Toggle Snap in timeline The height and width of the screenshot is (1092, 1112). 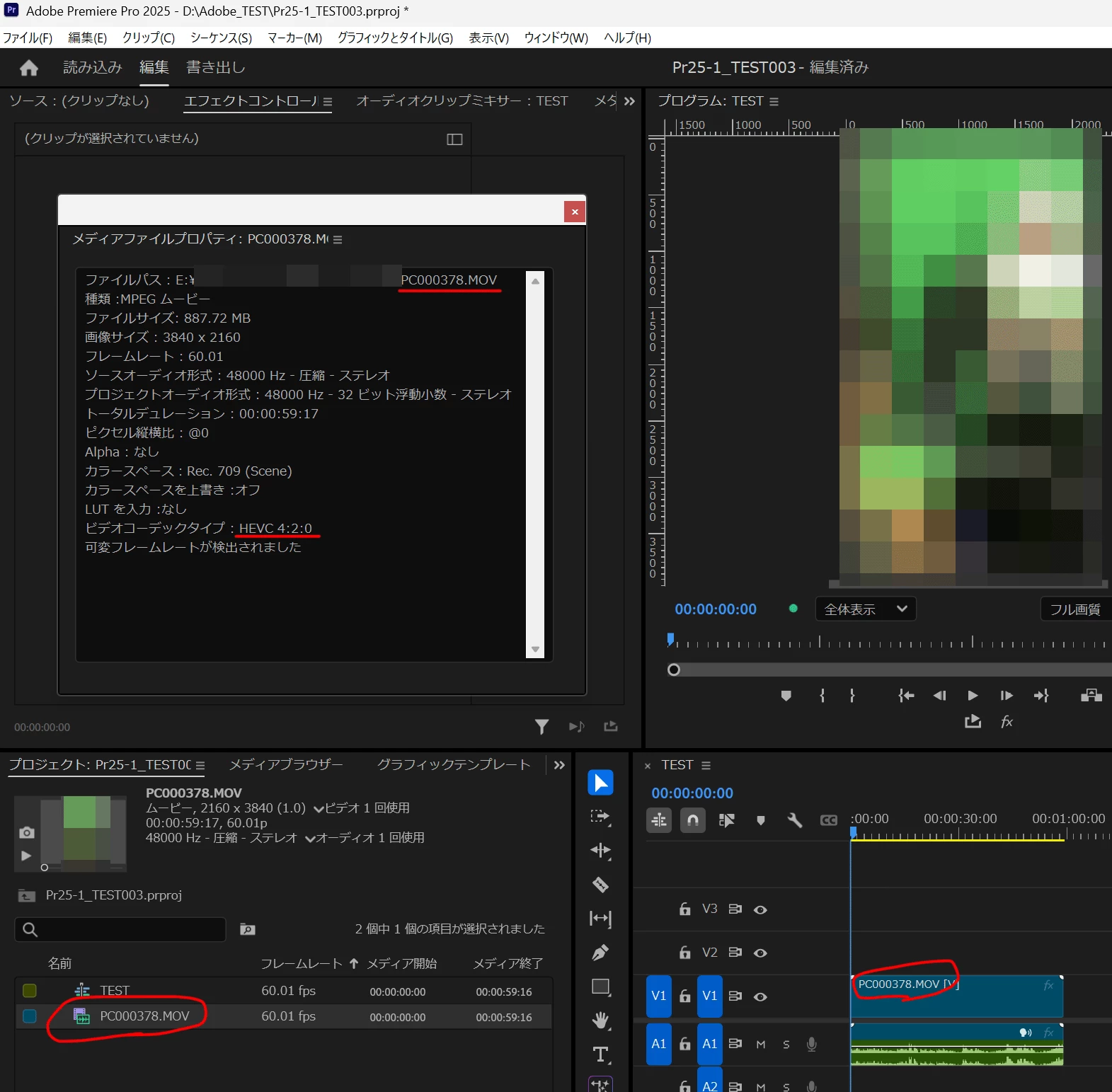click(x=693, y=820)
